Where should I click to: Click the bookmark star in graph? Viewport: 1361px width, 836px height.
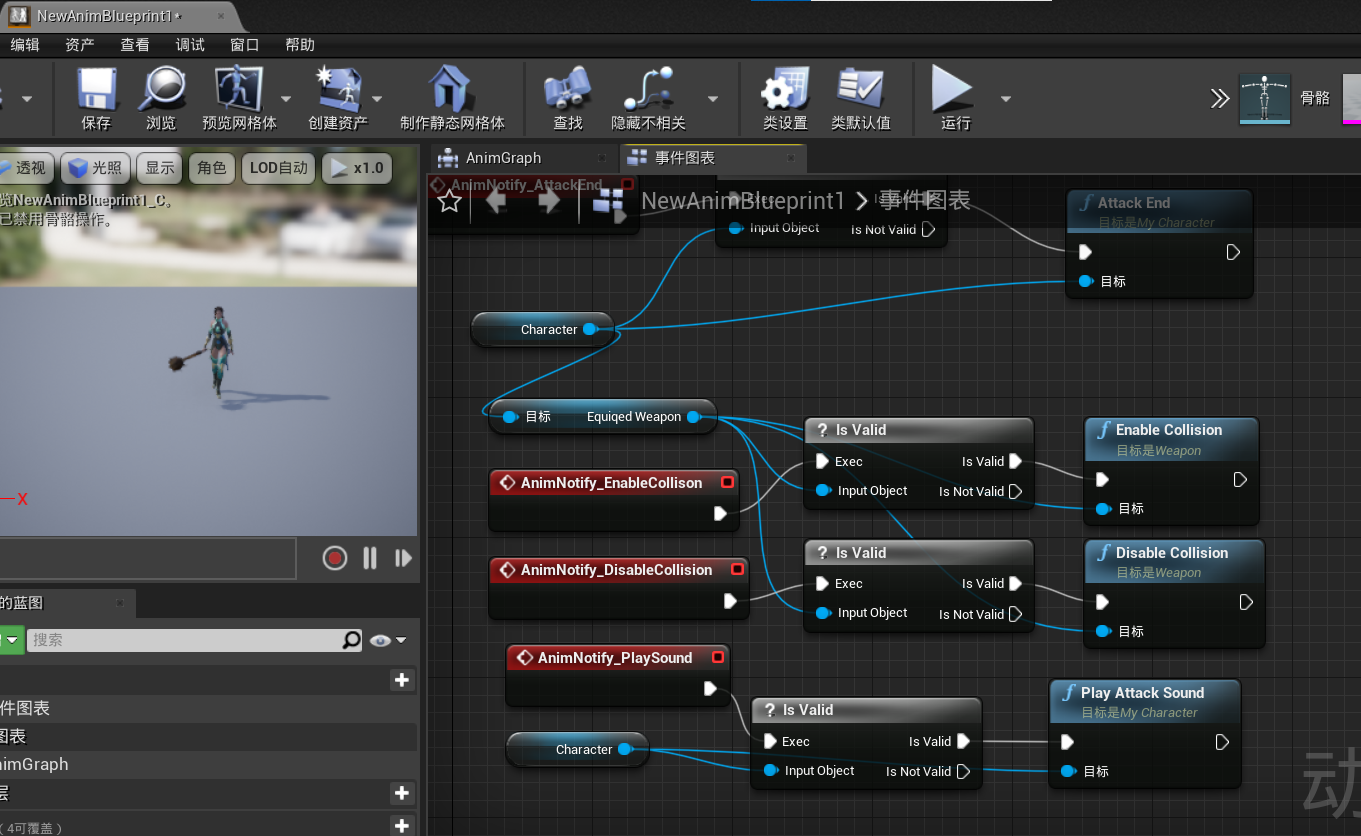tap(450, 201)
